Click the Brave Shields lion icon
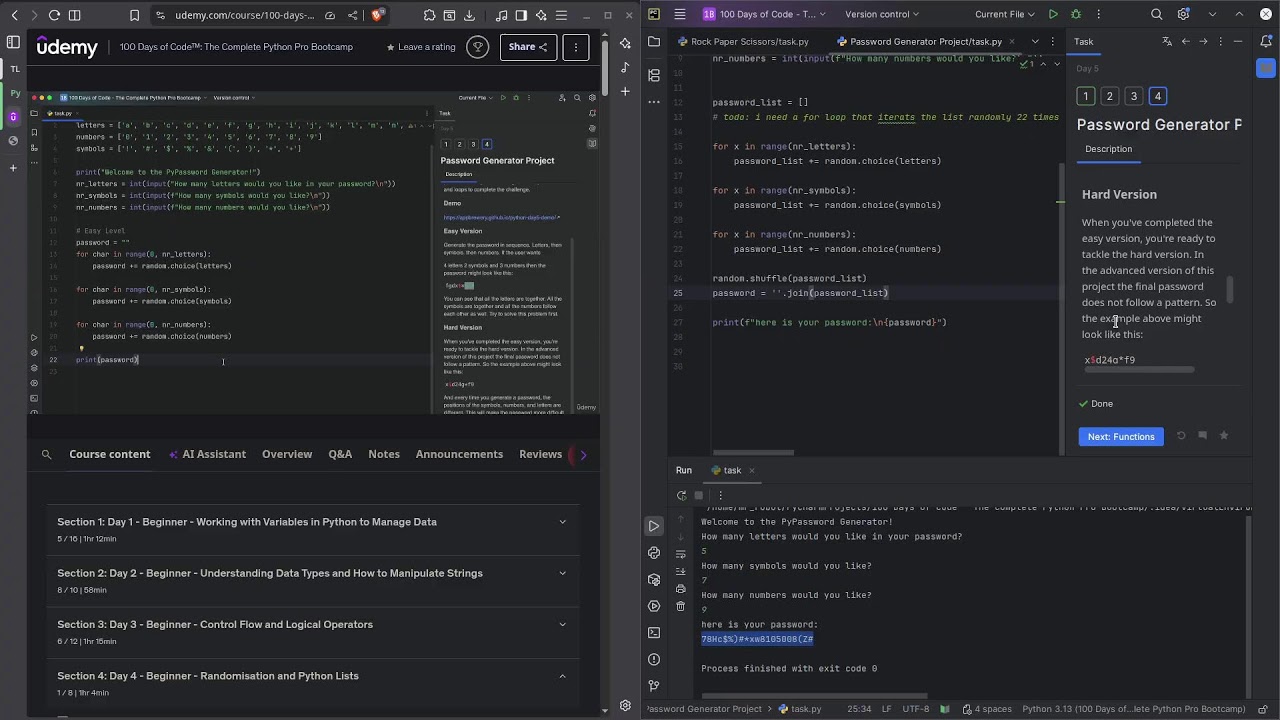The image size is (1280, 720). pos(377,15)
